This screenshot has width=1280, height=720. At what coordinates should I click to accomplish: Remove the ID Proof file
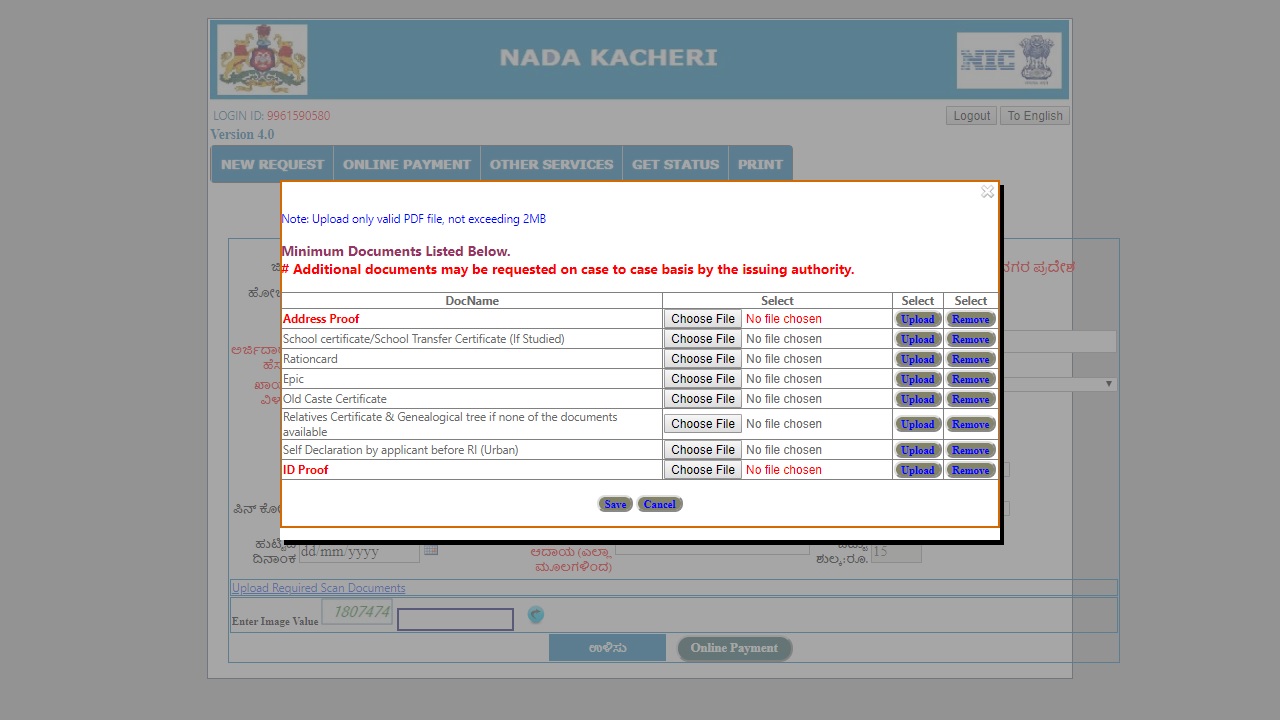click(x=970, y=469)
